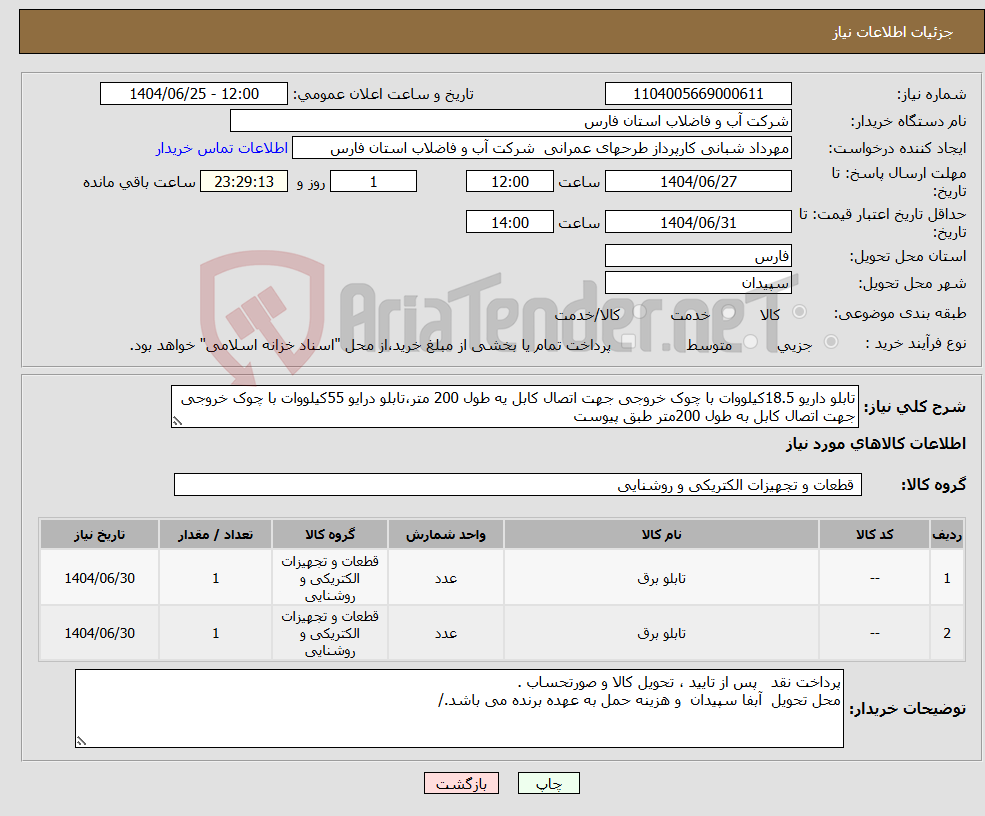Viewport: 985px width, 816px height.
Task: Click the شماره نیاز number field
Action: tap(697, 93)
